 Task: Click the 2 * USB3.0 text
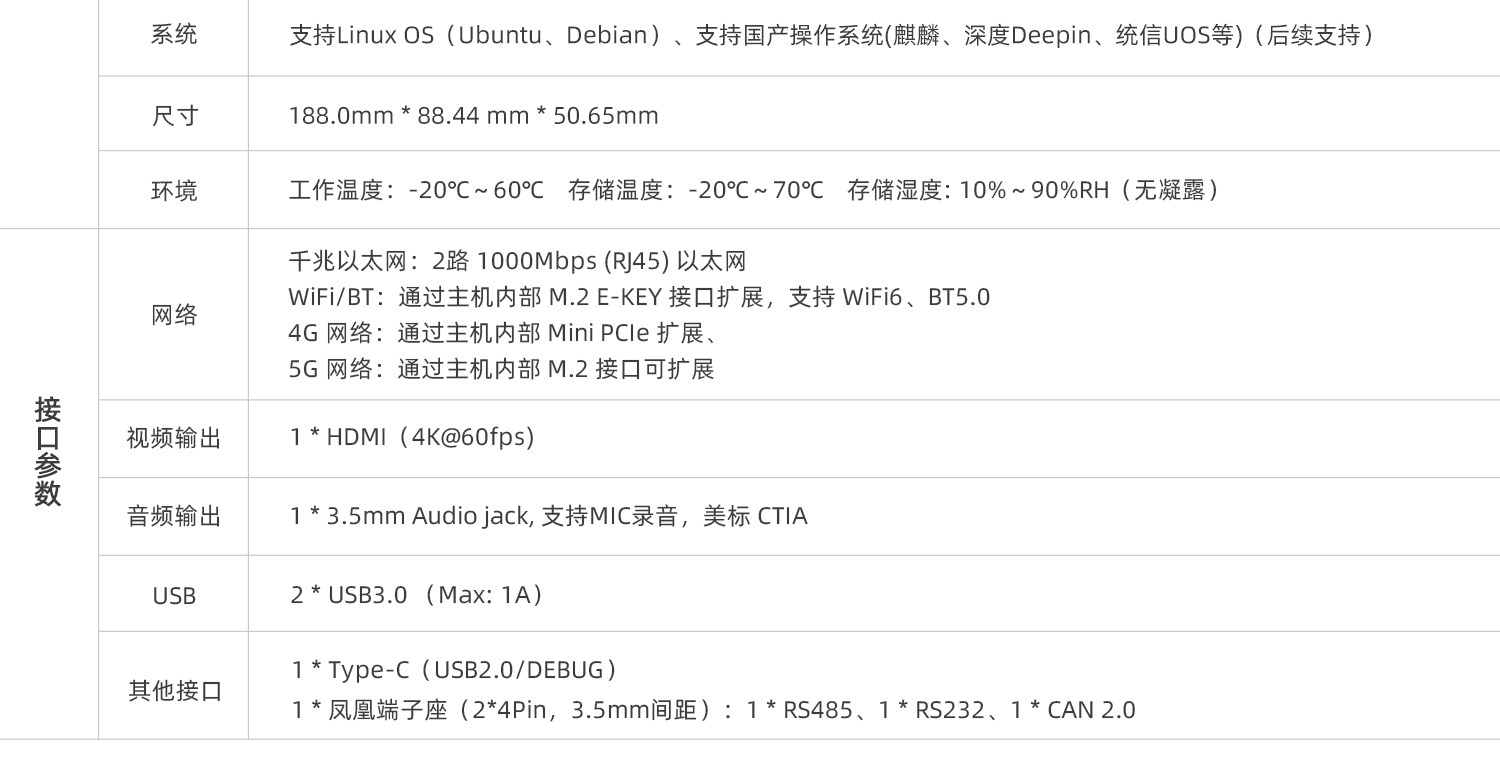click(418, 595)
